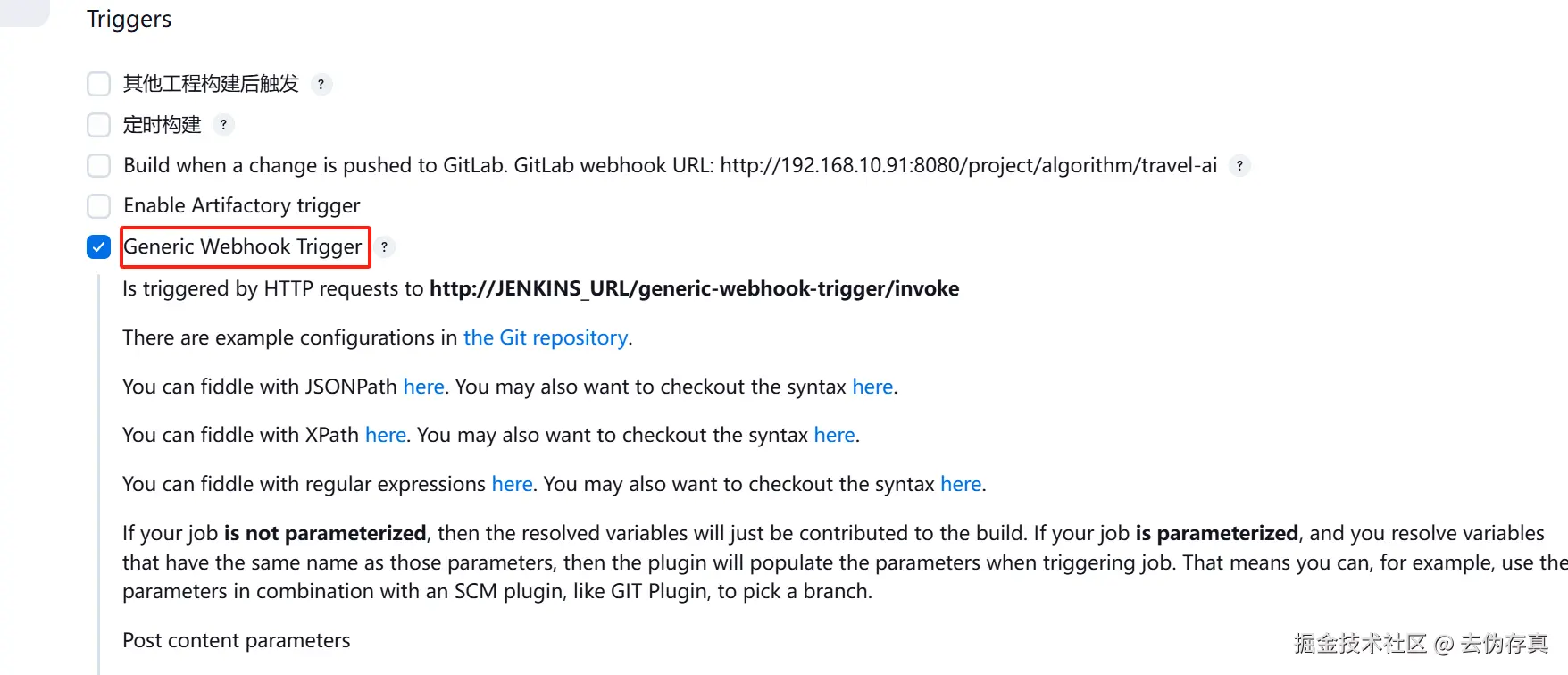This screenshot has height=675, width=1568.
Task: Tick the 定时构建 checkbox
Action: [99, 125]
